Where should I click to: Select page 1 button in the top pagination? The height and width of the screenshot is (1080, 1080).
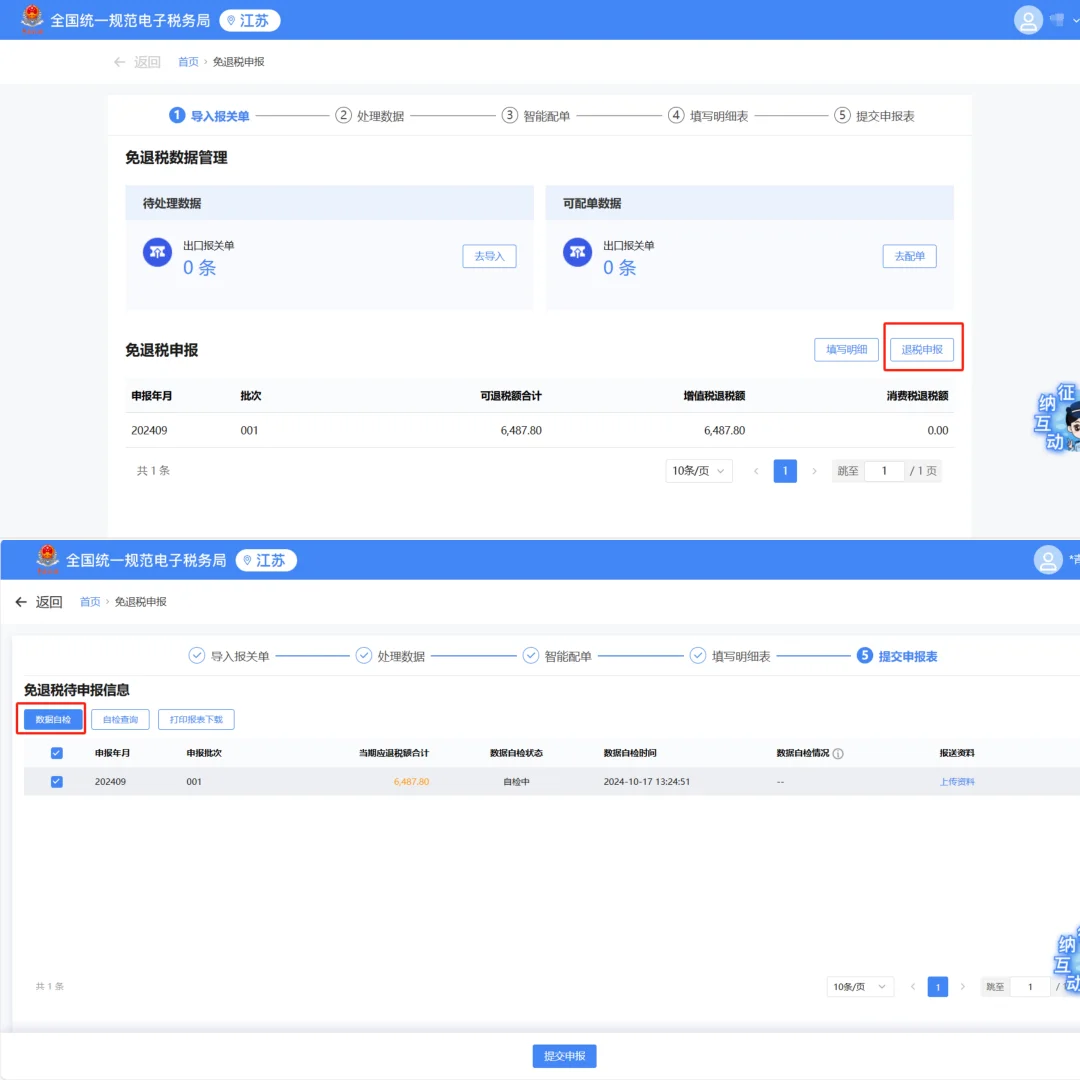click(785, 471)
